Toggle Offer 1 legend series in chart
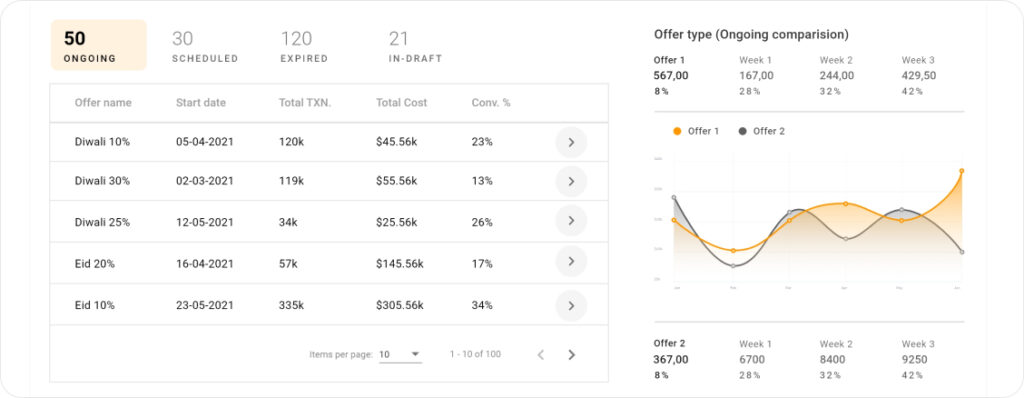Viewport: 1024px width, 398px height. 696,131
